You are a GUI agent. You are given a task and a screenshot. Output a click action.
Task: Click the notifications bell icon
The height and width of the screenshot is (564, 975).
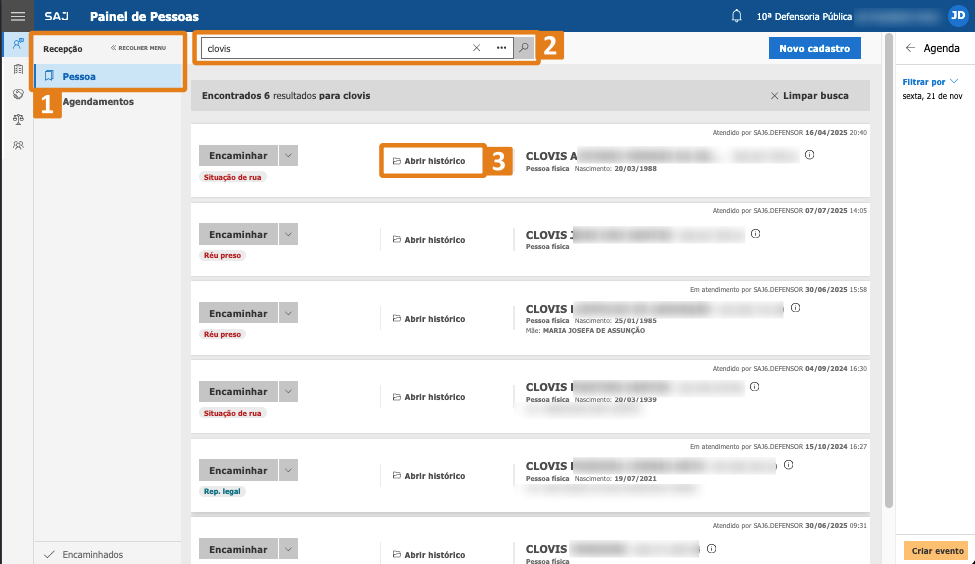[x=737, y=16]
